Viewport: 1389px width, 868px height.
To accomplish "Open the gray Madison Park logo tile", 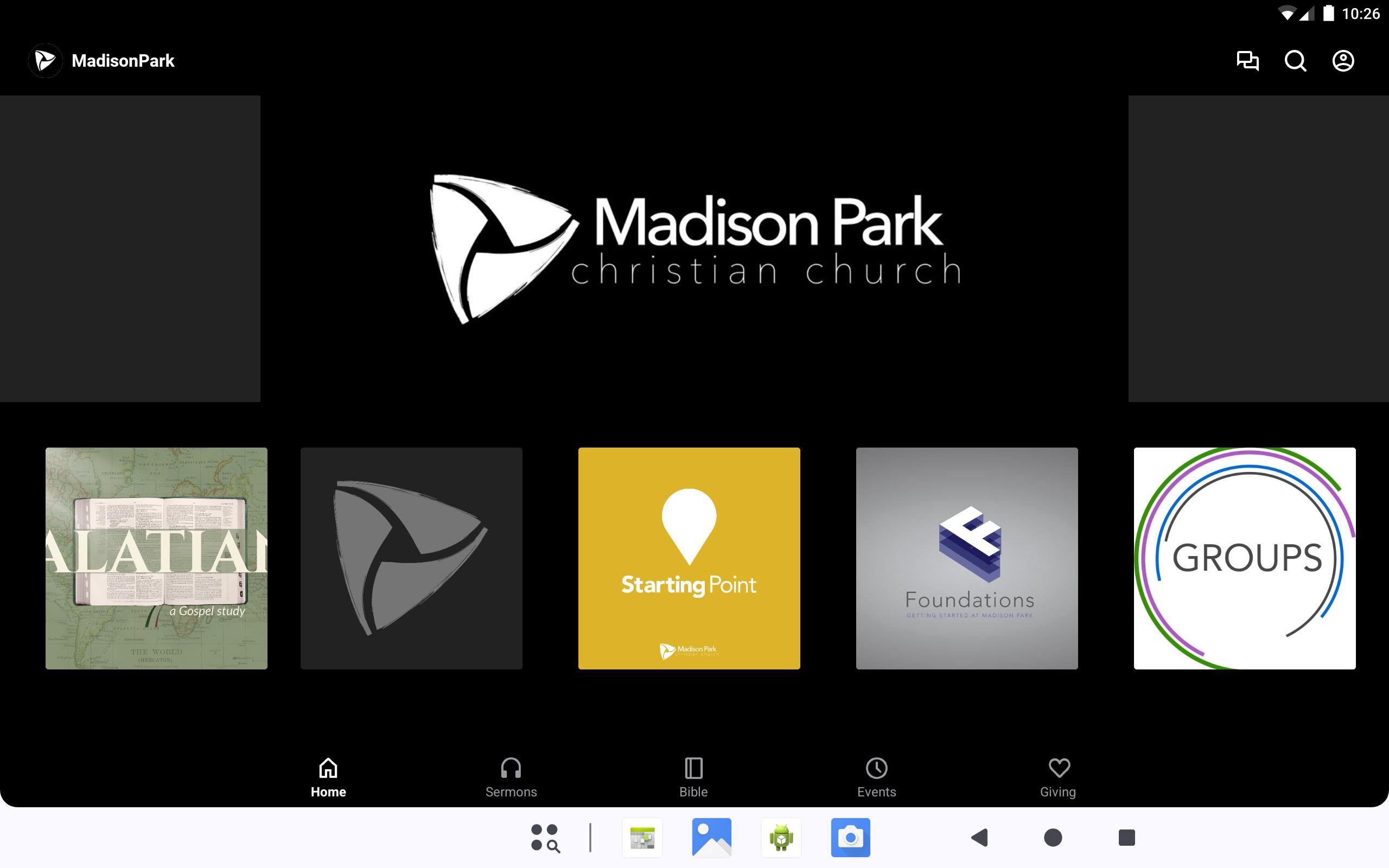I will pyautogui.click(x=411, y=558).
